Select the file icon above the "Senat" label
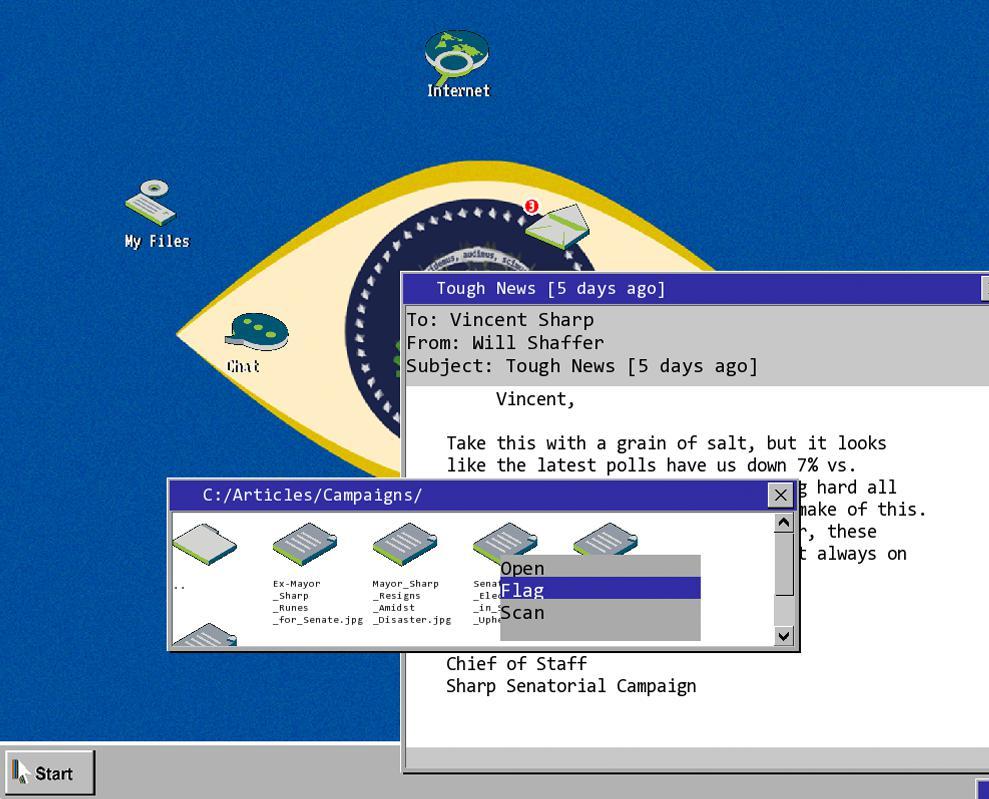The image size is (989, 799). (505, 540)
